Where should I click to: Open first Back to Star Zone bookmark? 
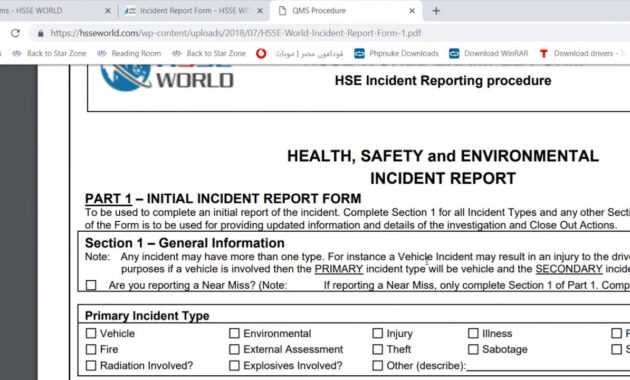coord(49,53)
